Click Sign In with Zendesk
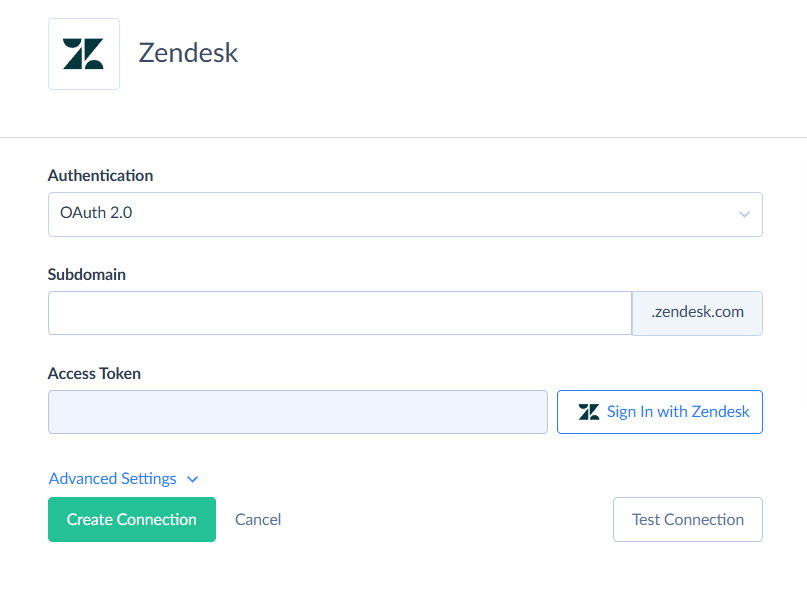The width and height of the screenshot is (807, 597). coord(659,411)
